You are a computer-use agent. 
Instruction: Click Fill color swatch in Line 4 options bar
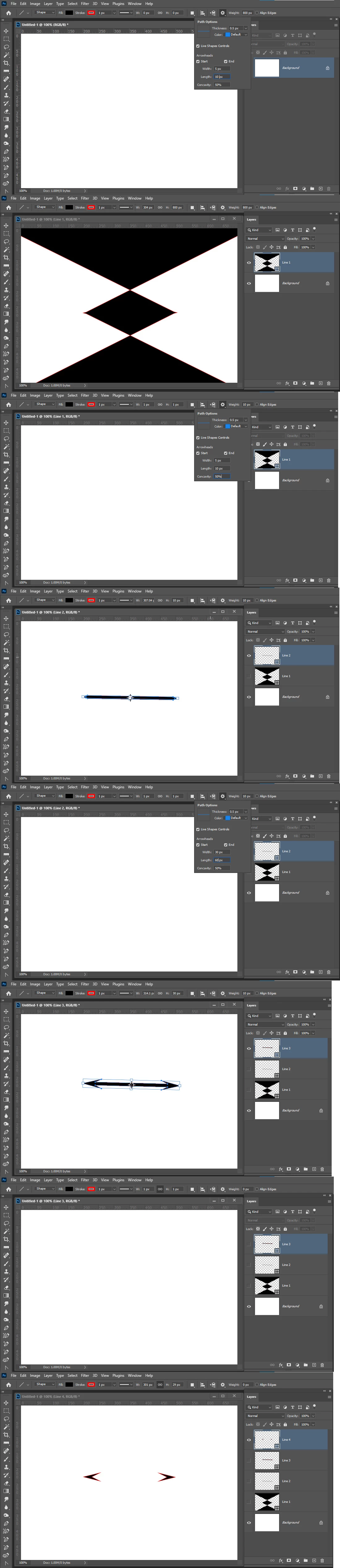[x=69, y=1384]
